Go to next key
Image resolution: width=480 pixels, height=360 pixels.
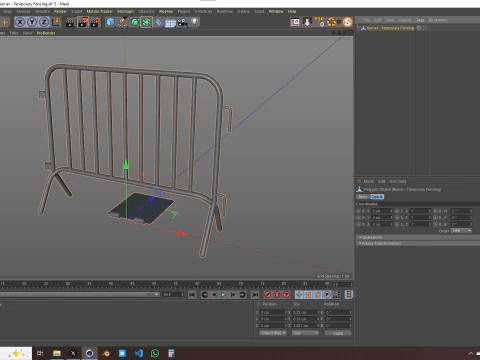tap(242, 295)
